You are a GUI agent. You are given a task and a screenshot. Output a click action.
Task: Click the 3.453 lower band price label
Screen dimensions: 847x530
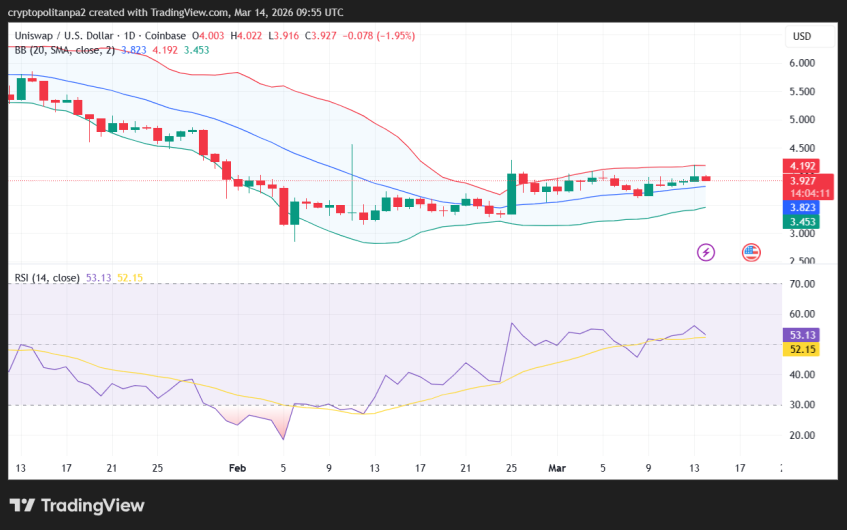coord(802,222)
